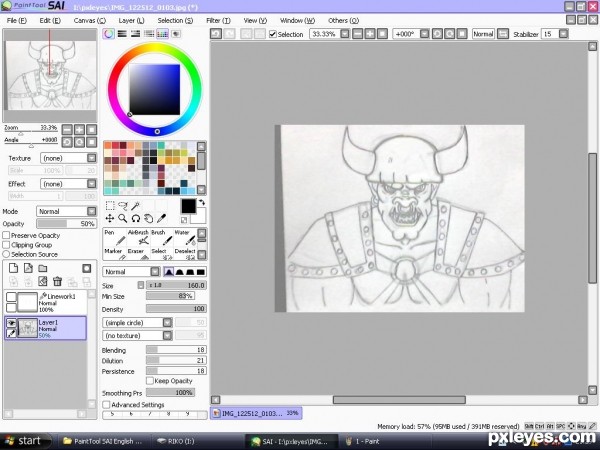Enable Preserve Opacity checkbox
This screenshot has width=600, height=450.
[x=6, y=235]
